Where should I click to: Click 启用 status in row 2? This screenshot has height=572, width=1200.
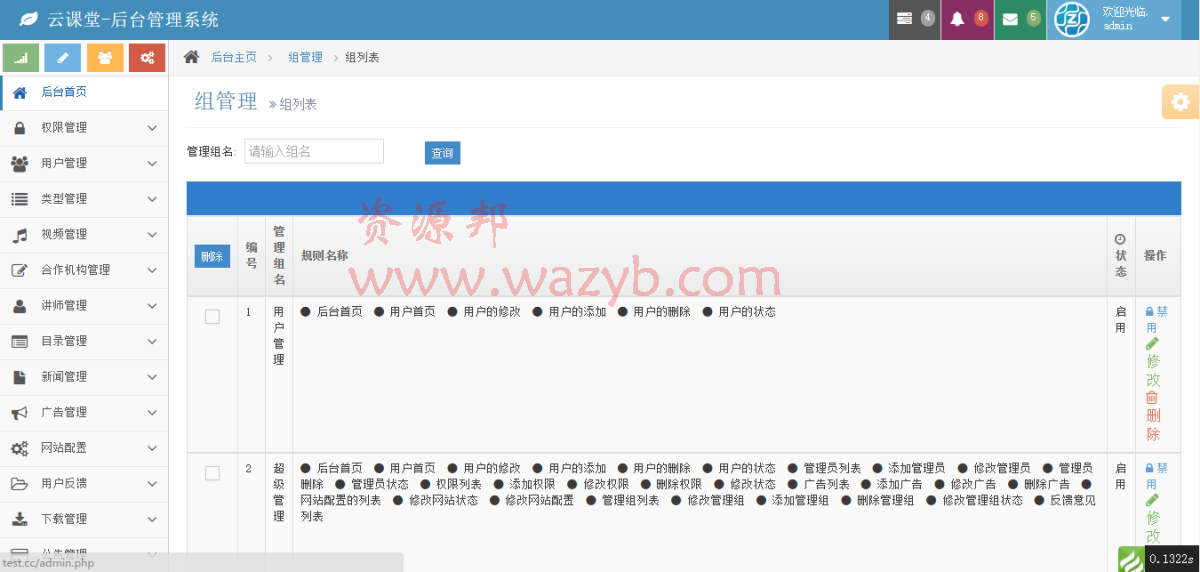1120,475
